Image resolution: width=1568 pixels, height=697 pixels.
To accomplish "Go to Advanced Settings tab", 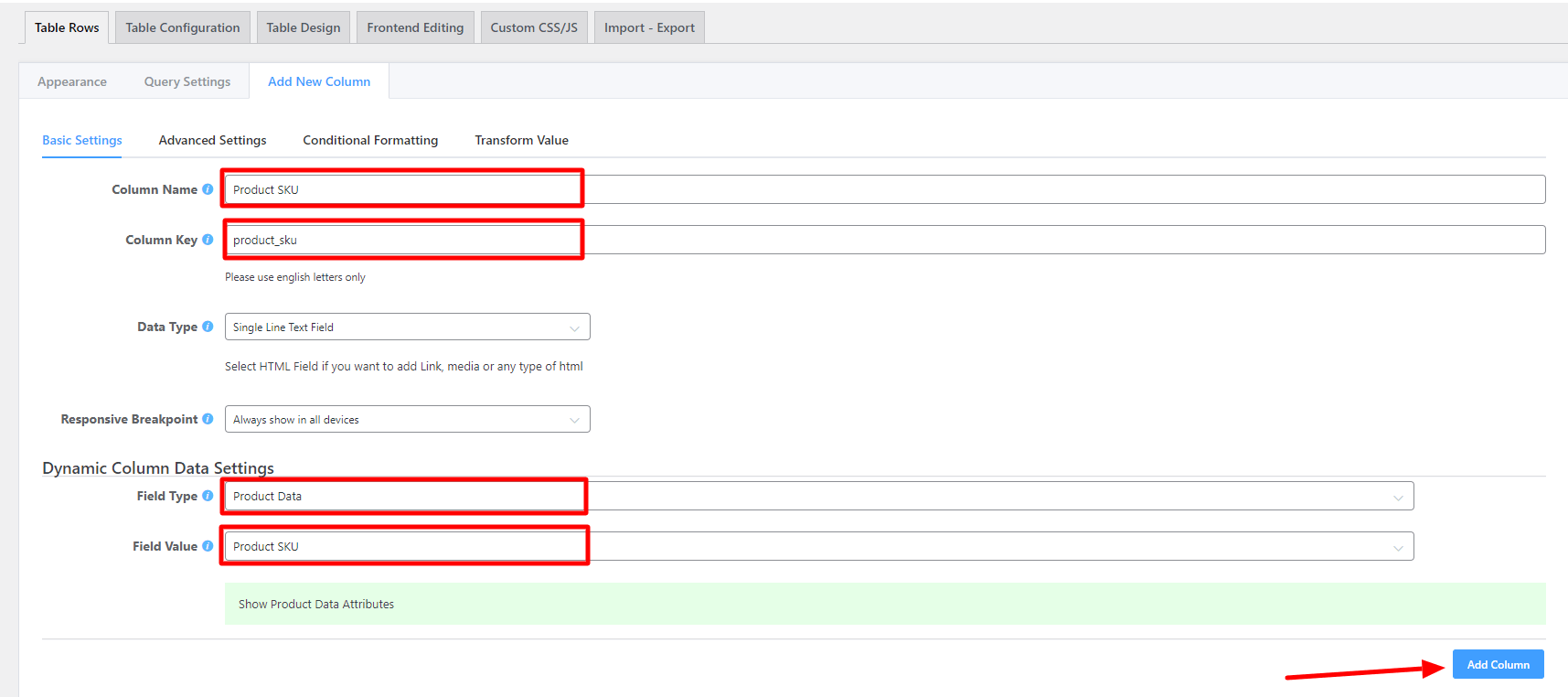I will pyautogui.click(x=213, y=140).
